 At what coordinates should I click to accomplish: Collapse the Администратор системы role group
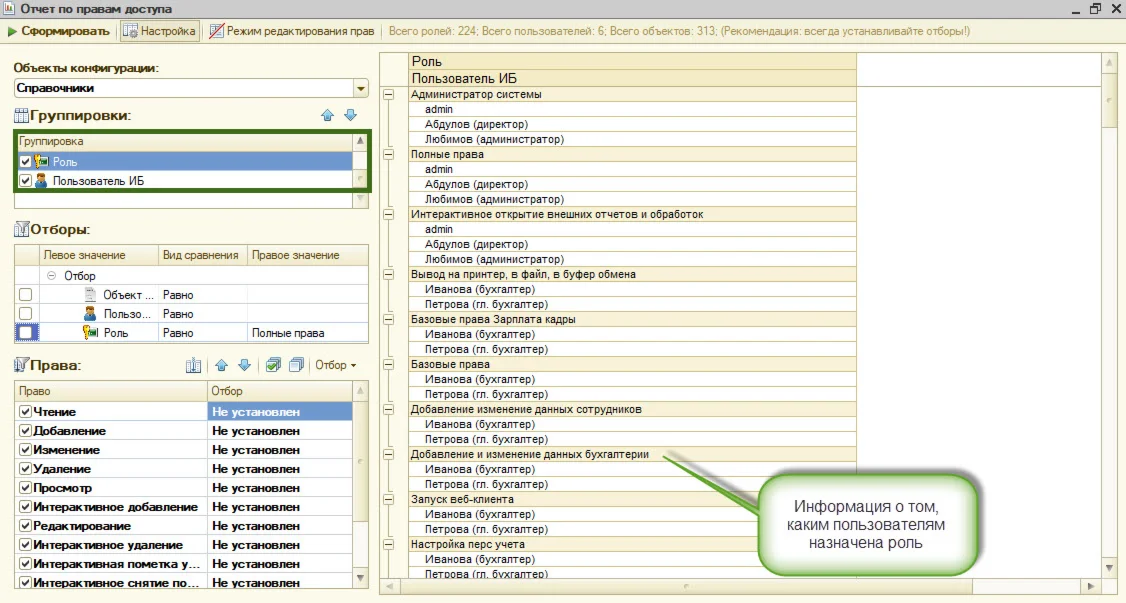pyautogui.click(x=389, y=95)
